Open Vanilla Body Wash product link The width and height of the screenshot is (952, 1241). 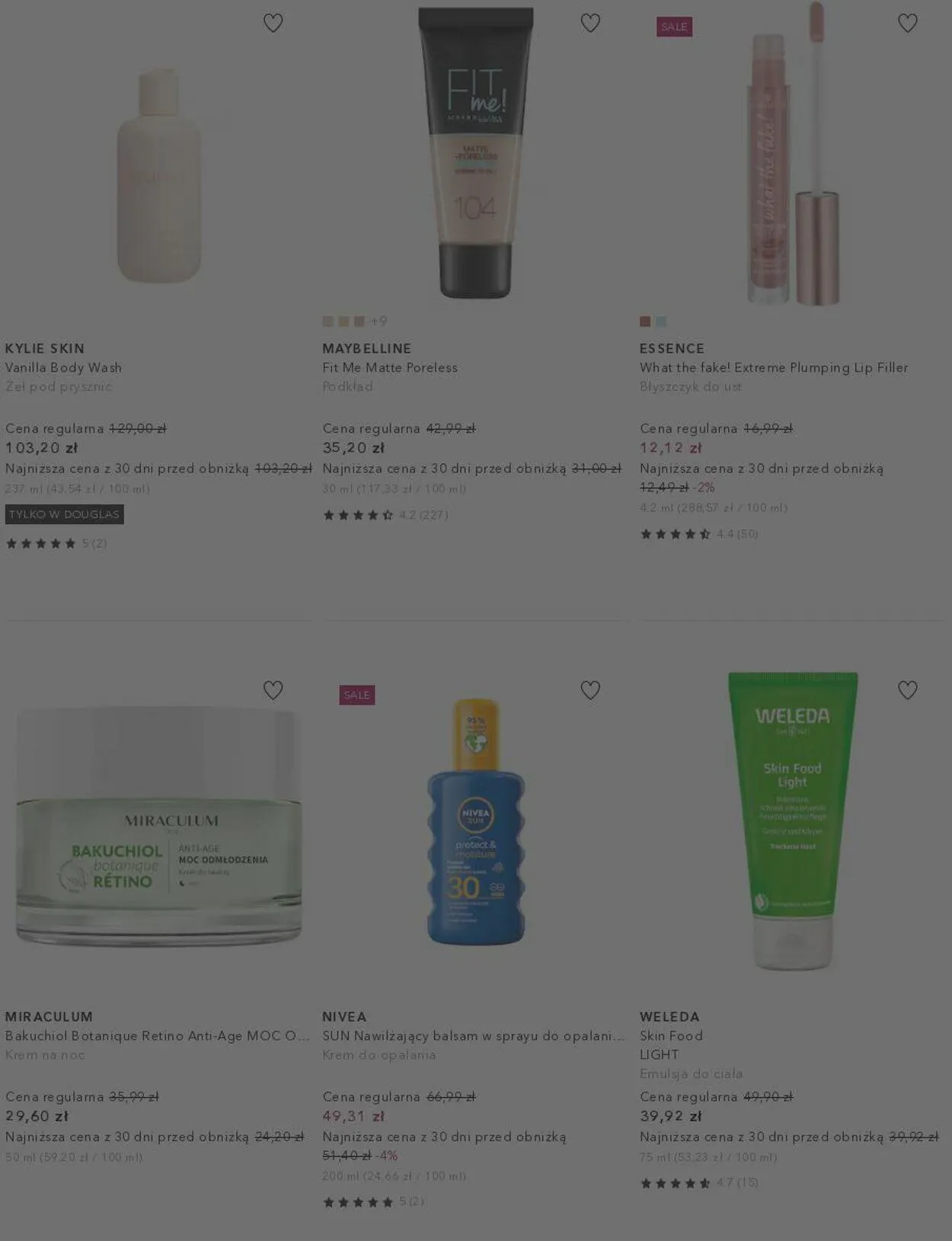point(63,367)
